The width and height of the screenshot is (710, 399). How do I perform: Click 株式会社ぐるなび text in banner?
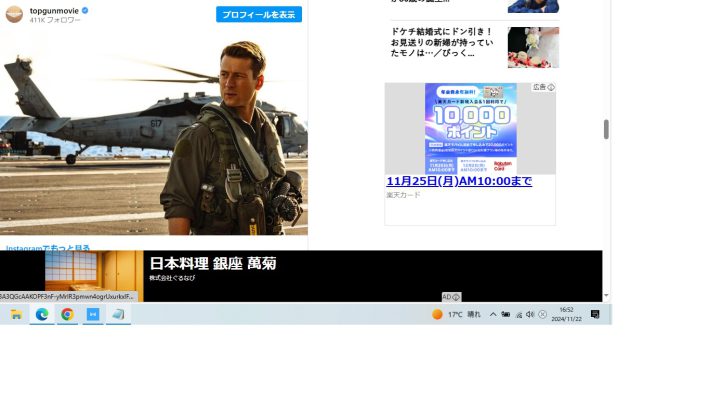pyautogui.click(x=172, y=278)
